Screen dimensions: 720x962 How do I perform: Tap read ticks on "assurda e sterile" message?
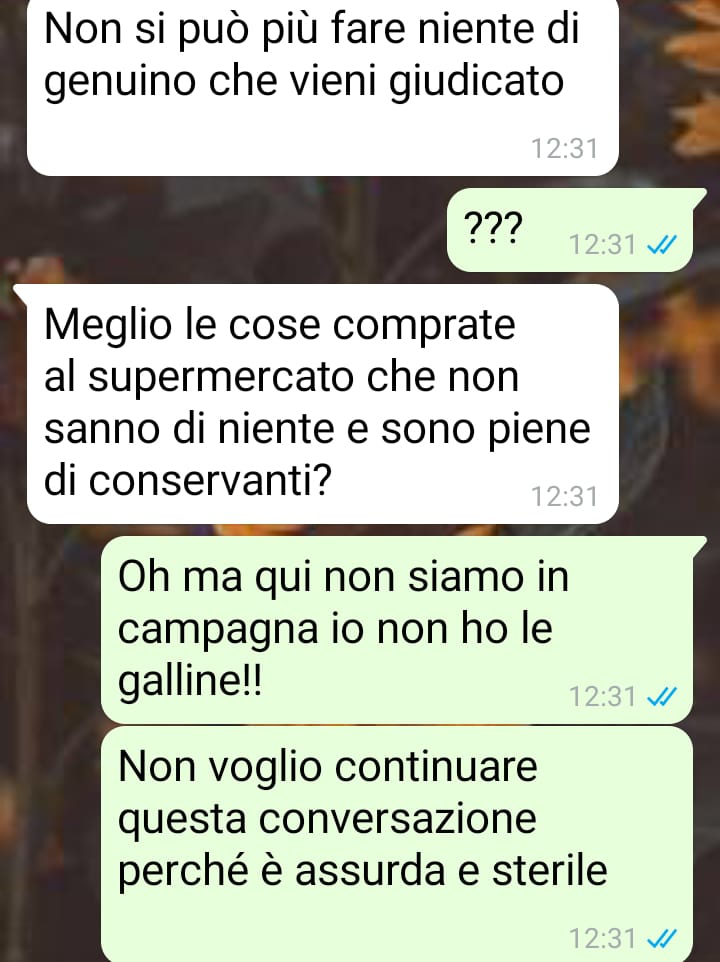[662, 938]
